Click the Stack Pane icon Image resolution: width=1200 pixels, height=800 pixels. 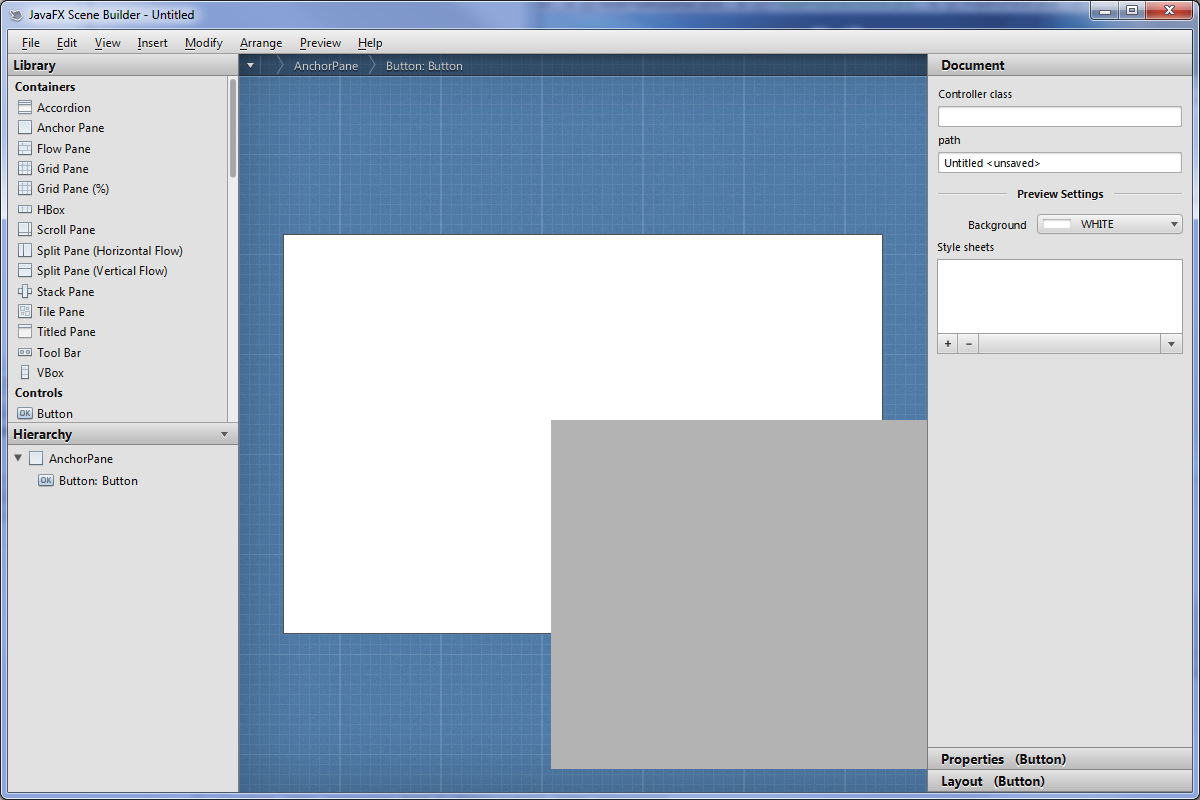point(25,291)
